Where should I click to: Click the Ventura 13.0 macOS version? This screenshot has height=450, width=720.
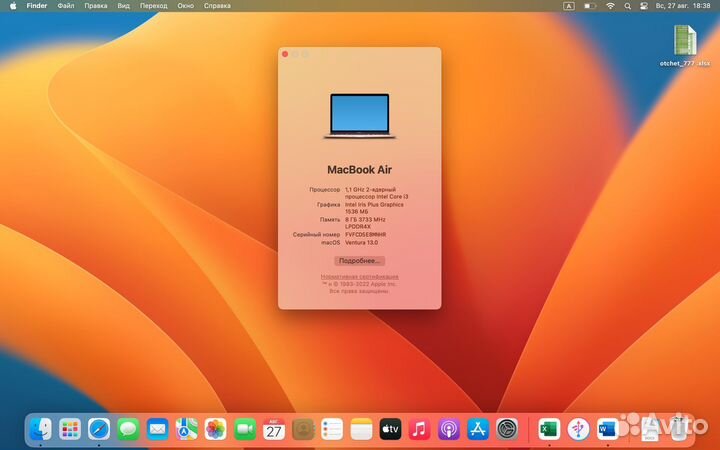361,242
